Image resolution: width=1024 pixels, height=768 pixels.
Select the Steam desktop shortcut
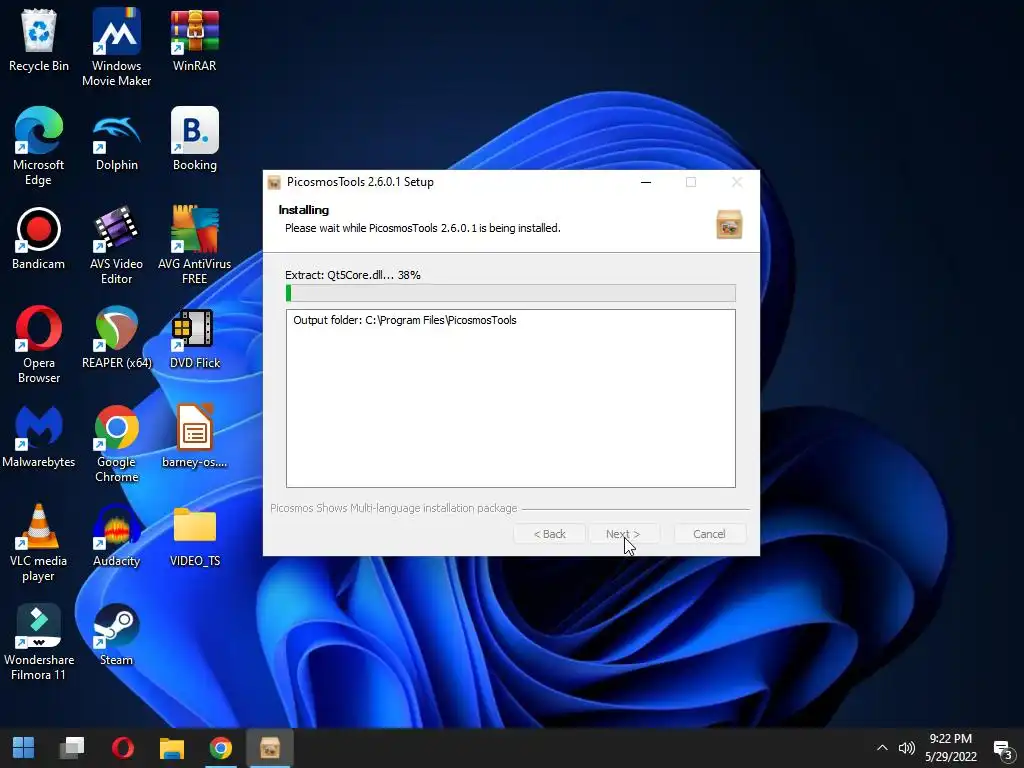[x=116, y=635]
